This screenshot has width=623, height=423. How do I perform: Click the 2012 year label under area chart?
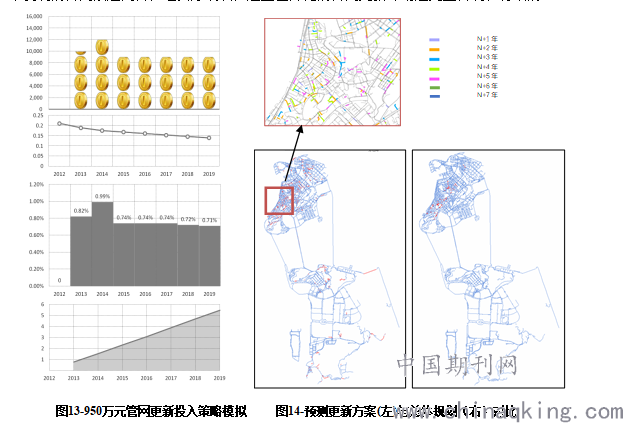pos(49,378)
